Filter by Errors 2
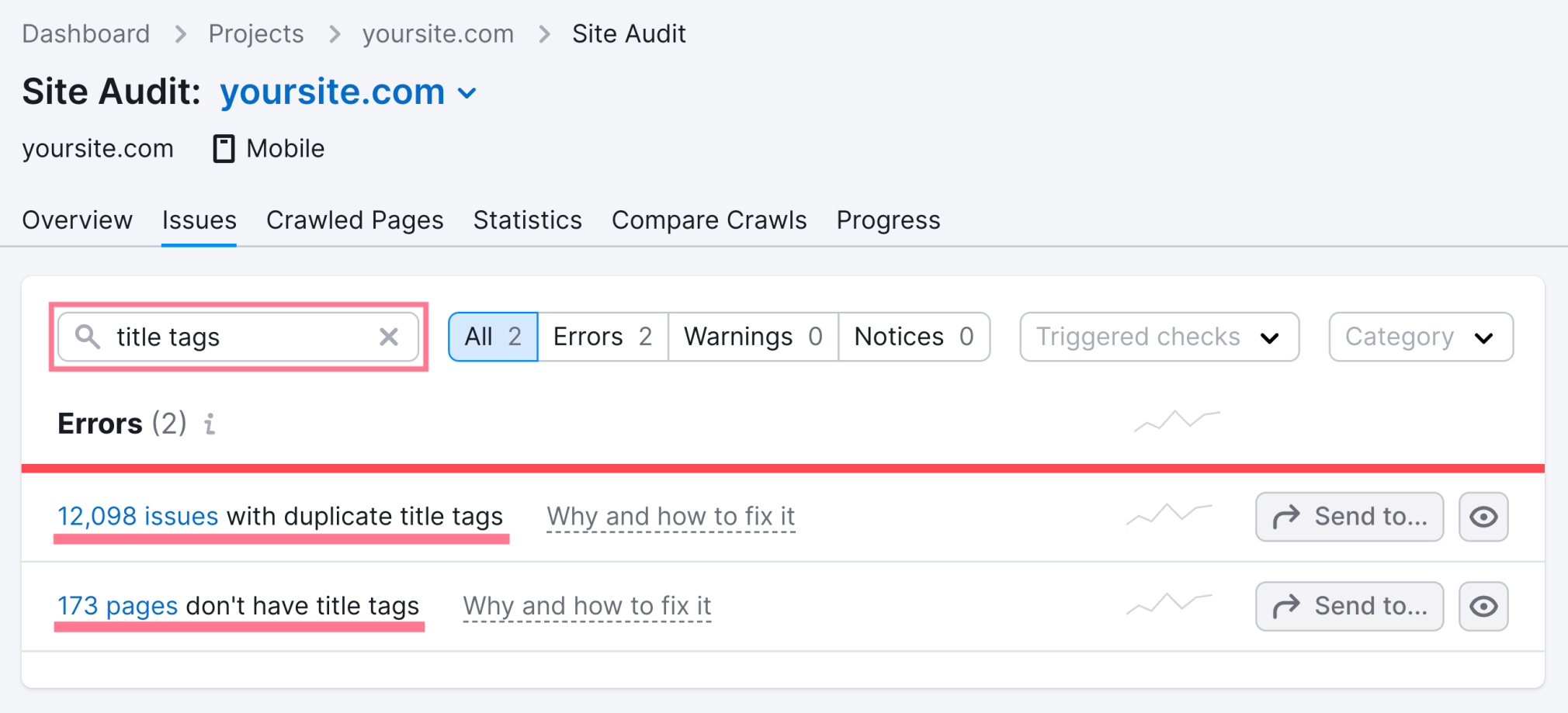The height and width of the screenshot is (713, 1568). (x=602, y=337)
